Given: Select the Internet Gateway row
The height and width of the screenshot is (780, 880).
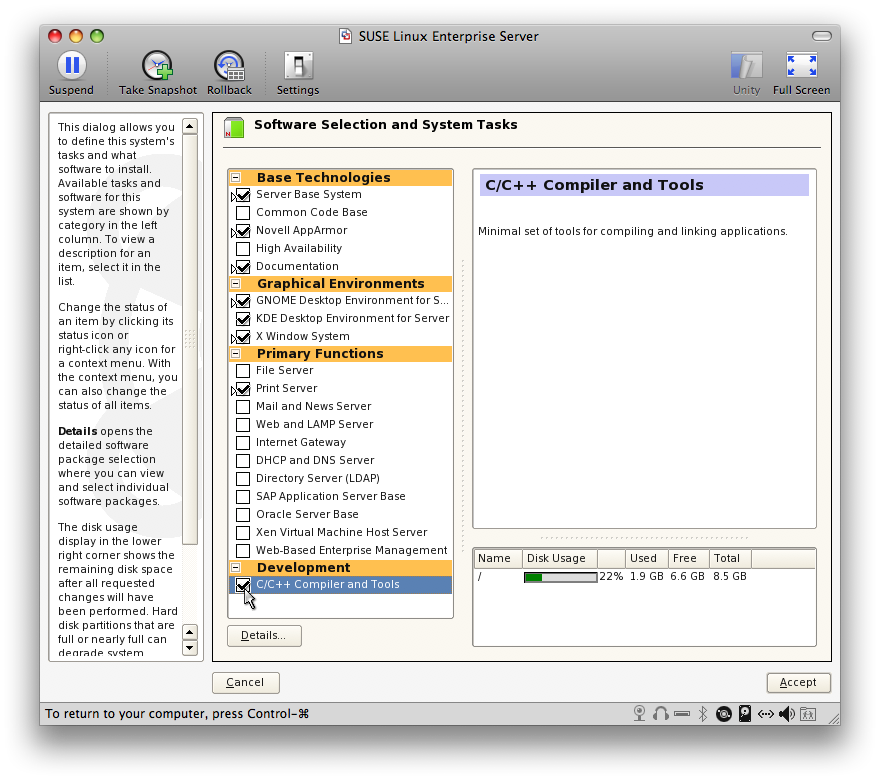Looking at the screenshot, I should point(341,442).
